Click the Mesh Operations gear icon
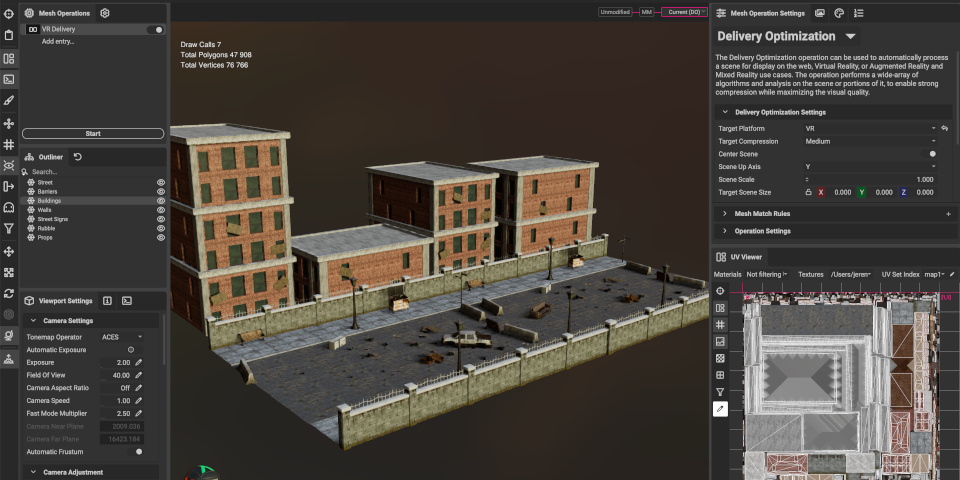 coord(105,13)
